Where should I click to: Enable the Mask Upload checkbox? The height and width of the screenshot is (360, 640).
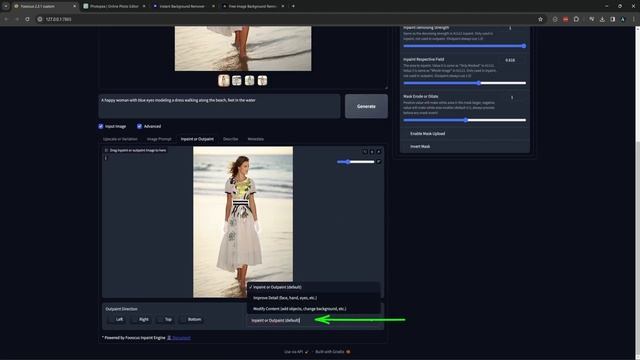pos(407,133)
